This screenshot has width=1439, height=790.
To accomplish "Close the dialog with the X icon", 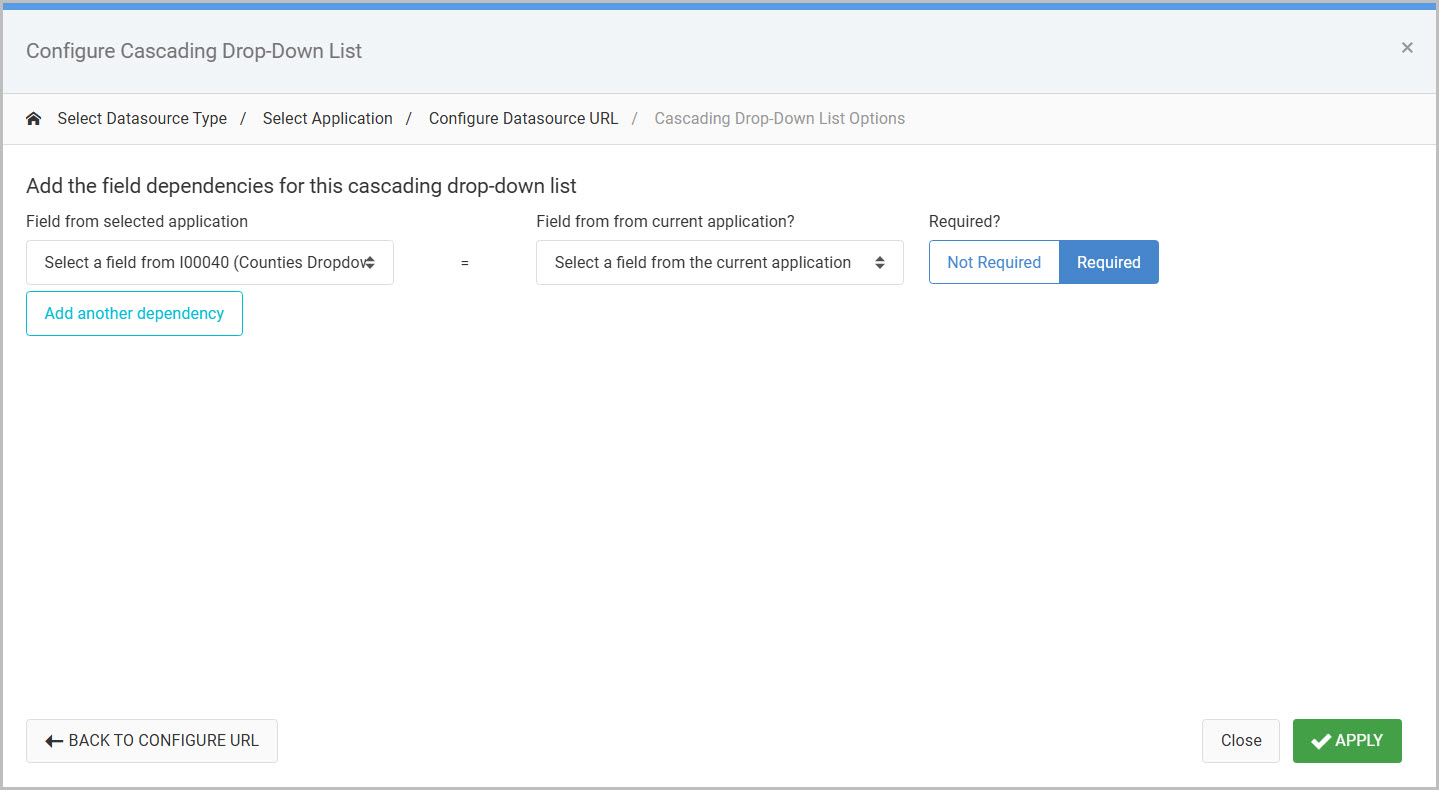I will coord(1407,48).
